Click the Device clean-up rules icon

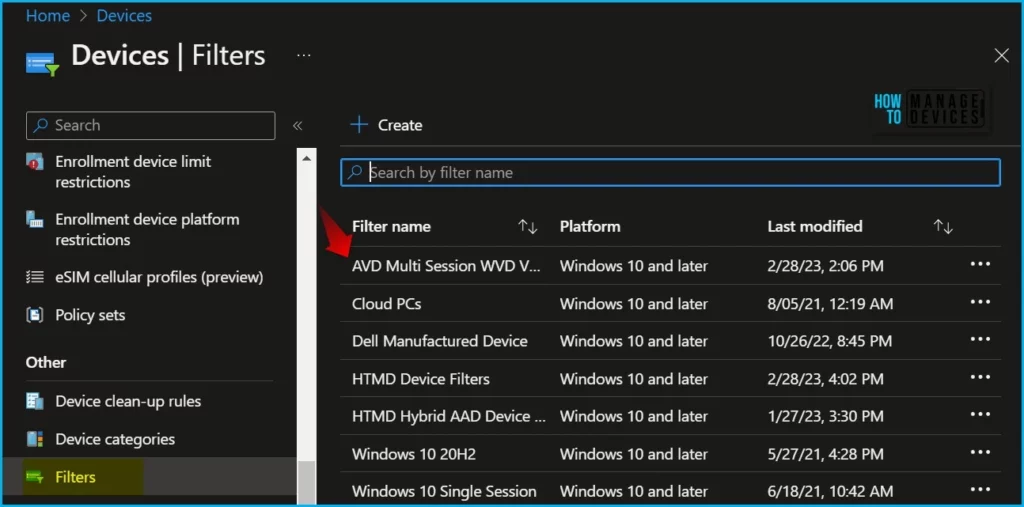click(35, 401)
